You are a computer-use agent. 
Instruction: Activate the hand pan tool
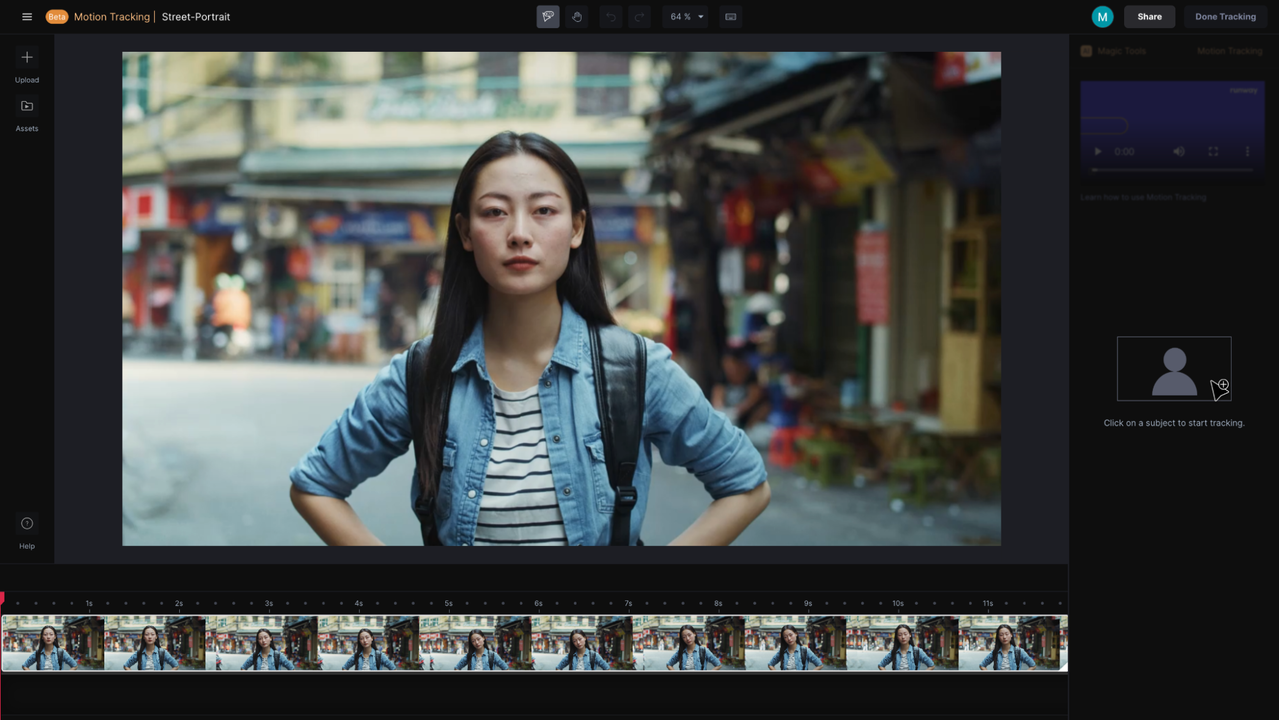pos(577,17)
